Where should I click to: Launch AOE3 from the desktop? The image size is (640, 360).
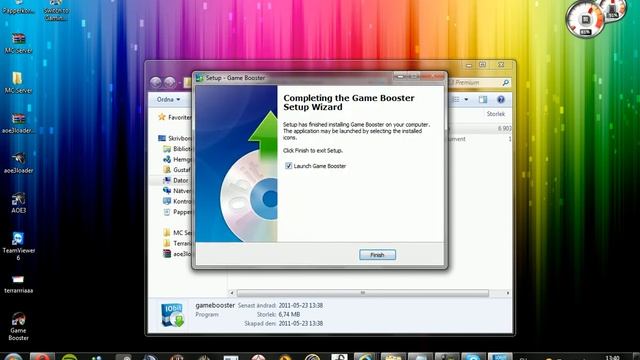[18, 203]
